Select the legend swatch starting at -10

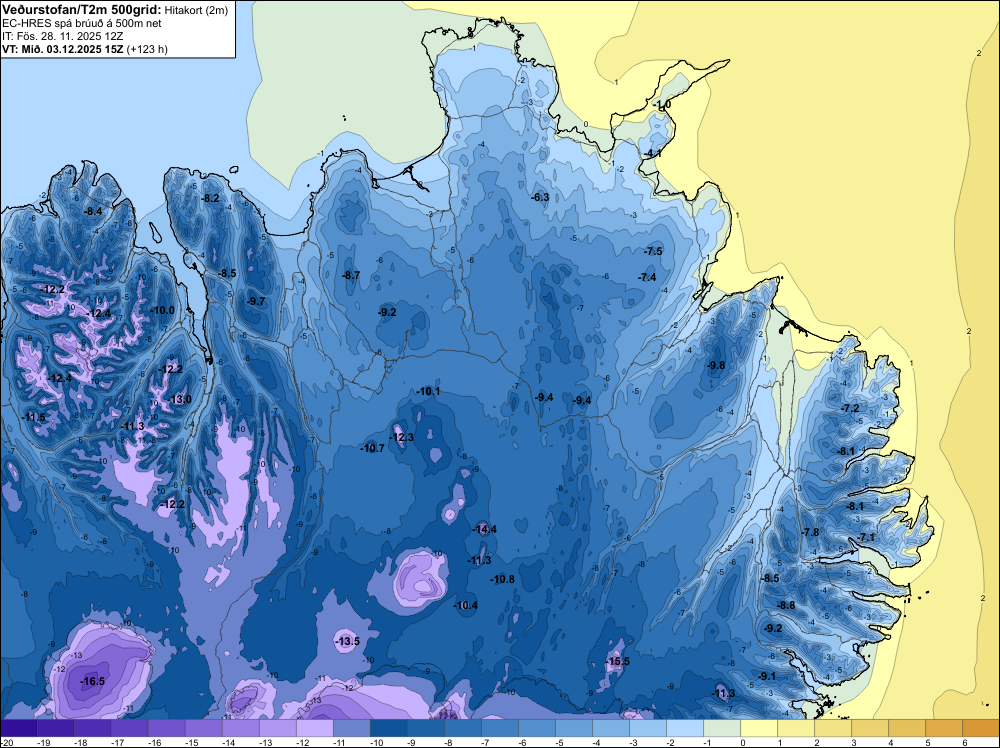pyautogui.click(x=388, y=728)
